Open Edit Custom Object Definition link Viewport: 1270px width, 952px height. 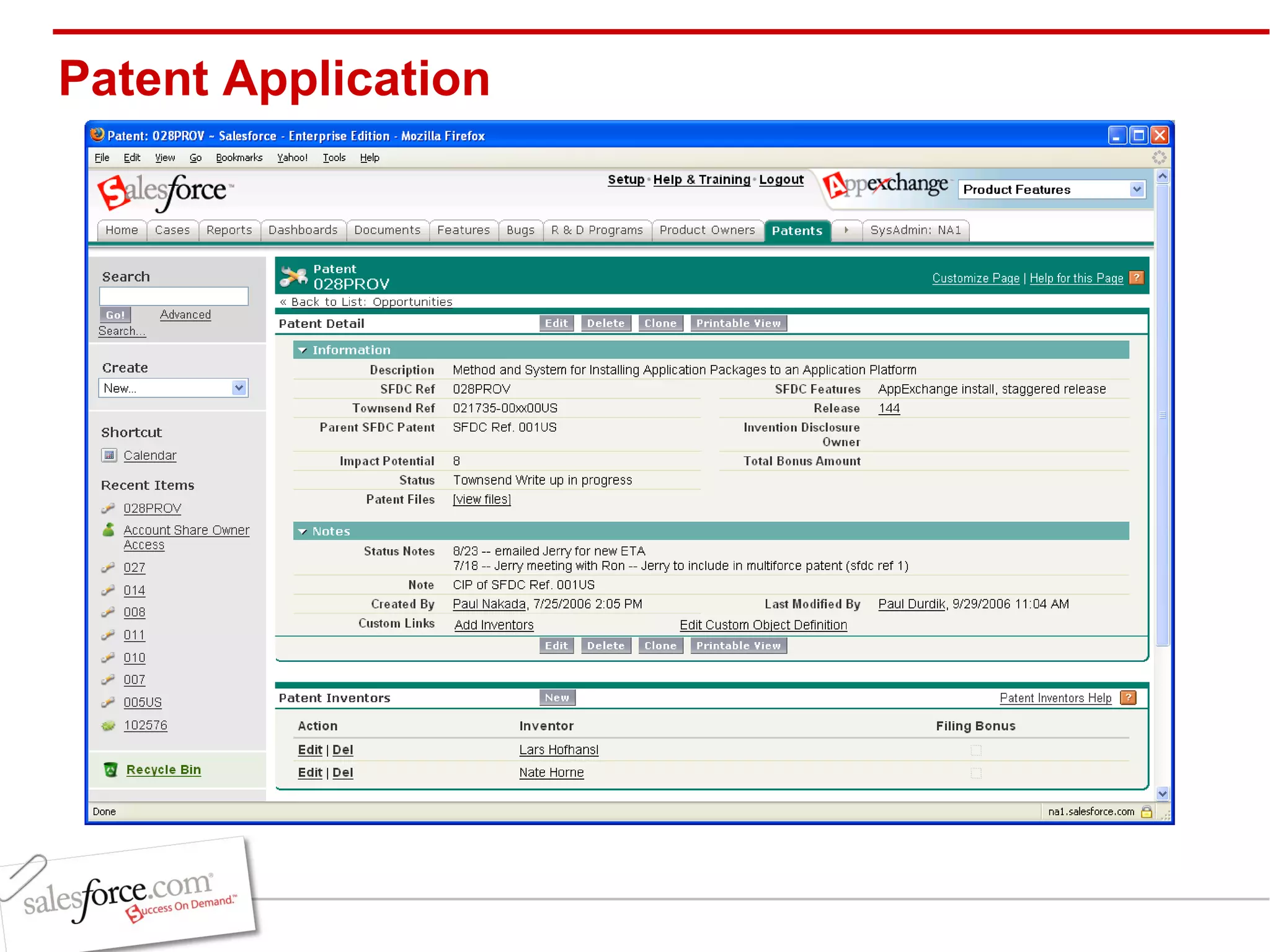point(763,625)
